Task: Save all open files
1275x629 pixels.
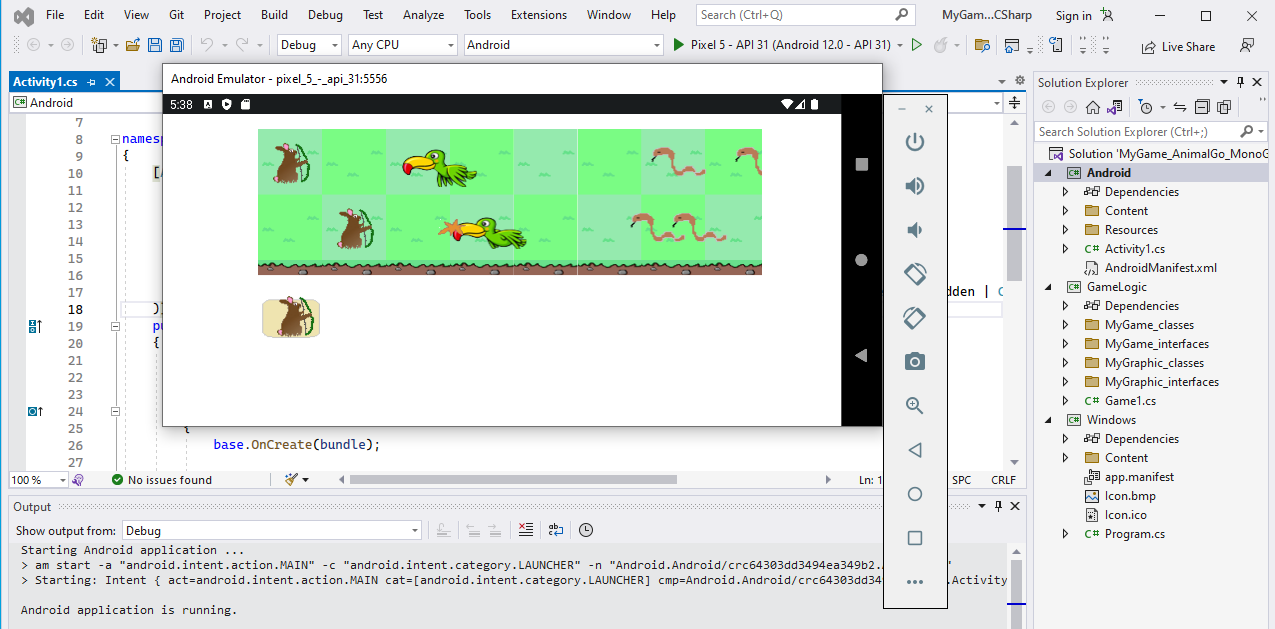Action: click(175, 45)
